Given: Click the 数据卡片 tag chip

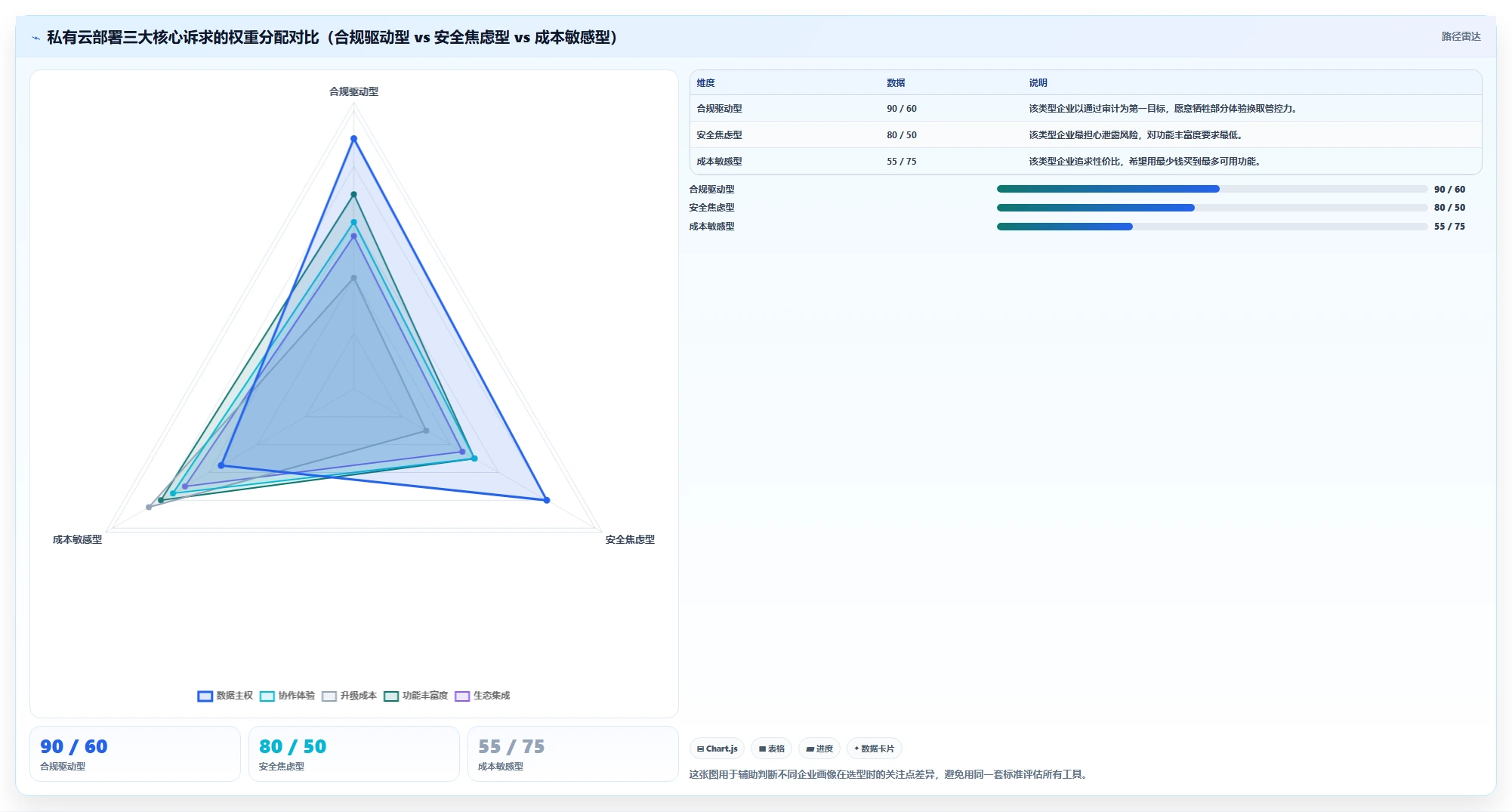Looking at the screenshot, I should (x=874, y=749).
